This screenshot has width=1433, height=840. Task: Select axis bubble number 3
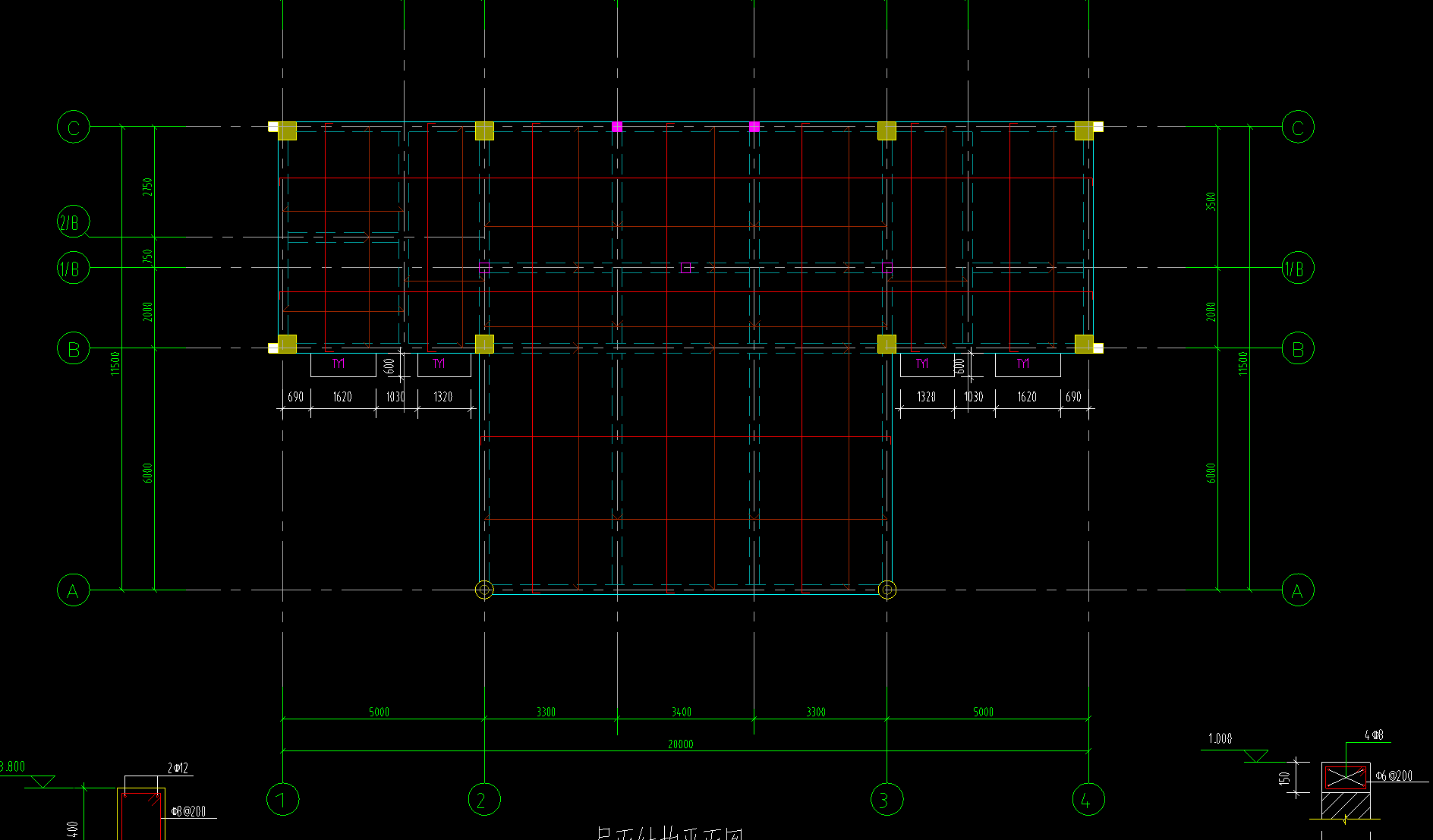click(x=887, y=799)
